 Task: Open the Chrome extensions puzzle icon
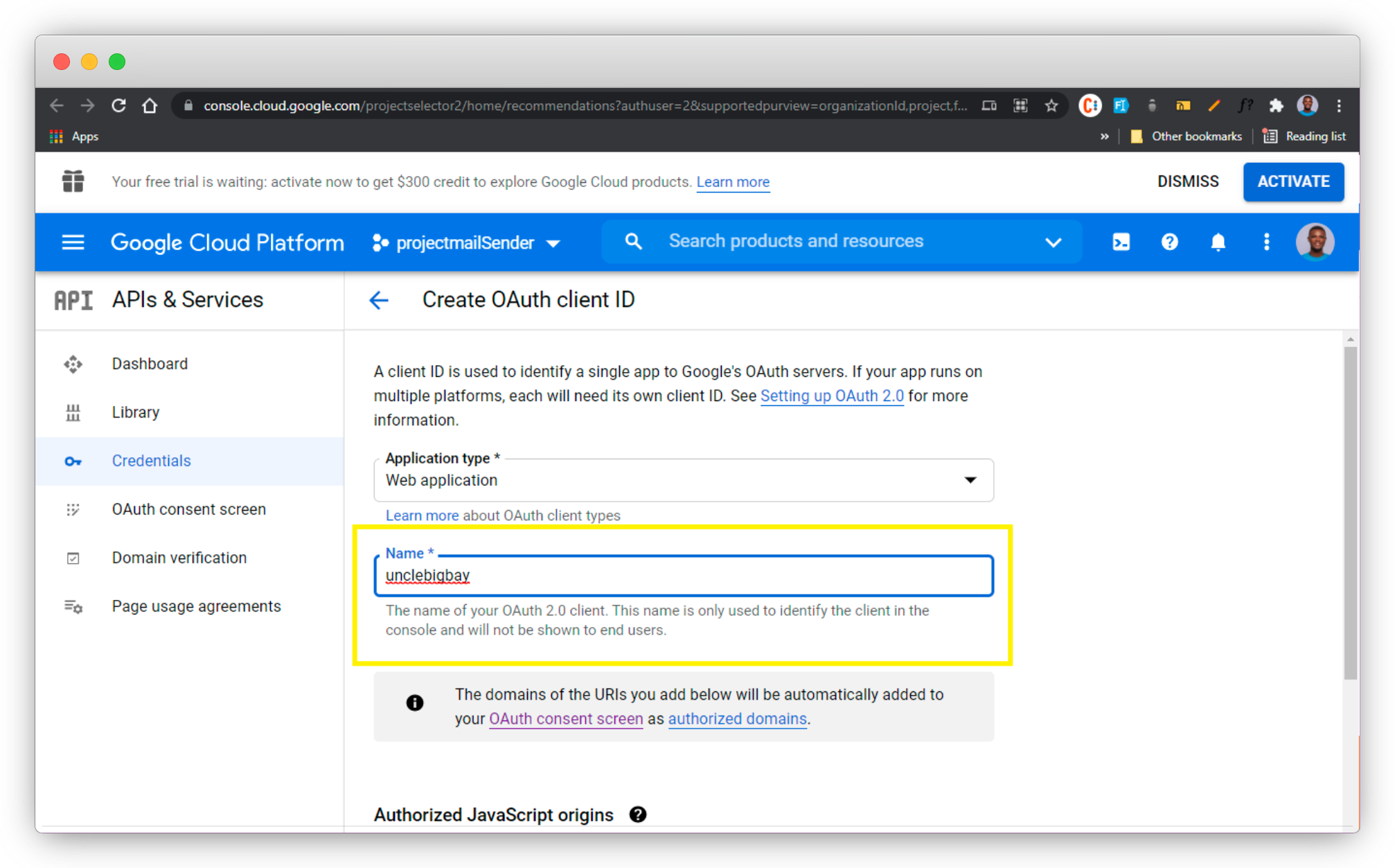(1276, 106)
